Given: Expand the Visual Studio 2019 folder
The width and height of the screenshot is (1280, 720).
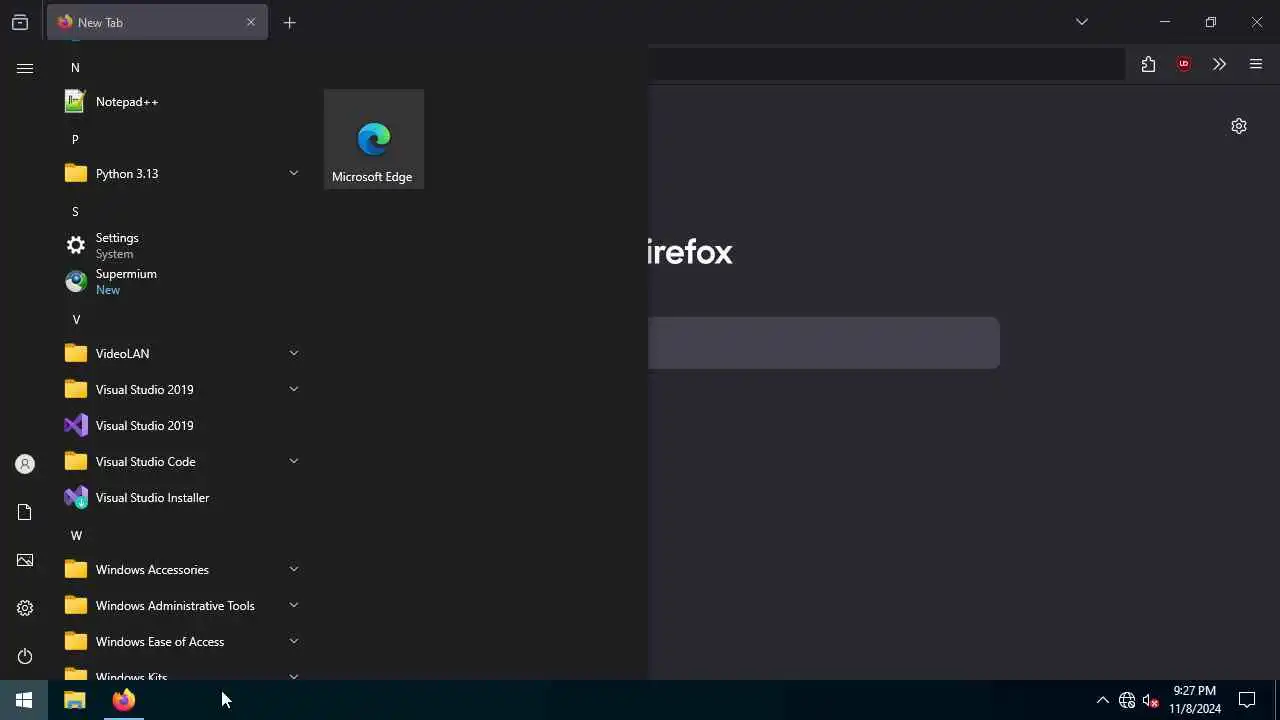Looking at the screenshot, I should point(180,390).
